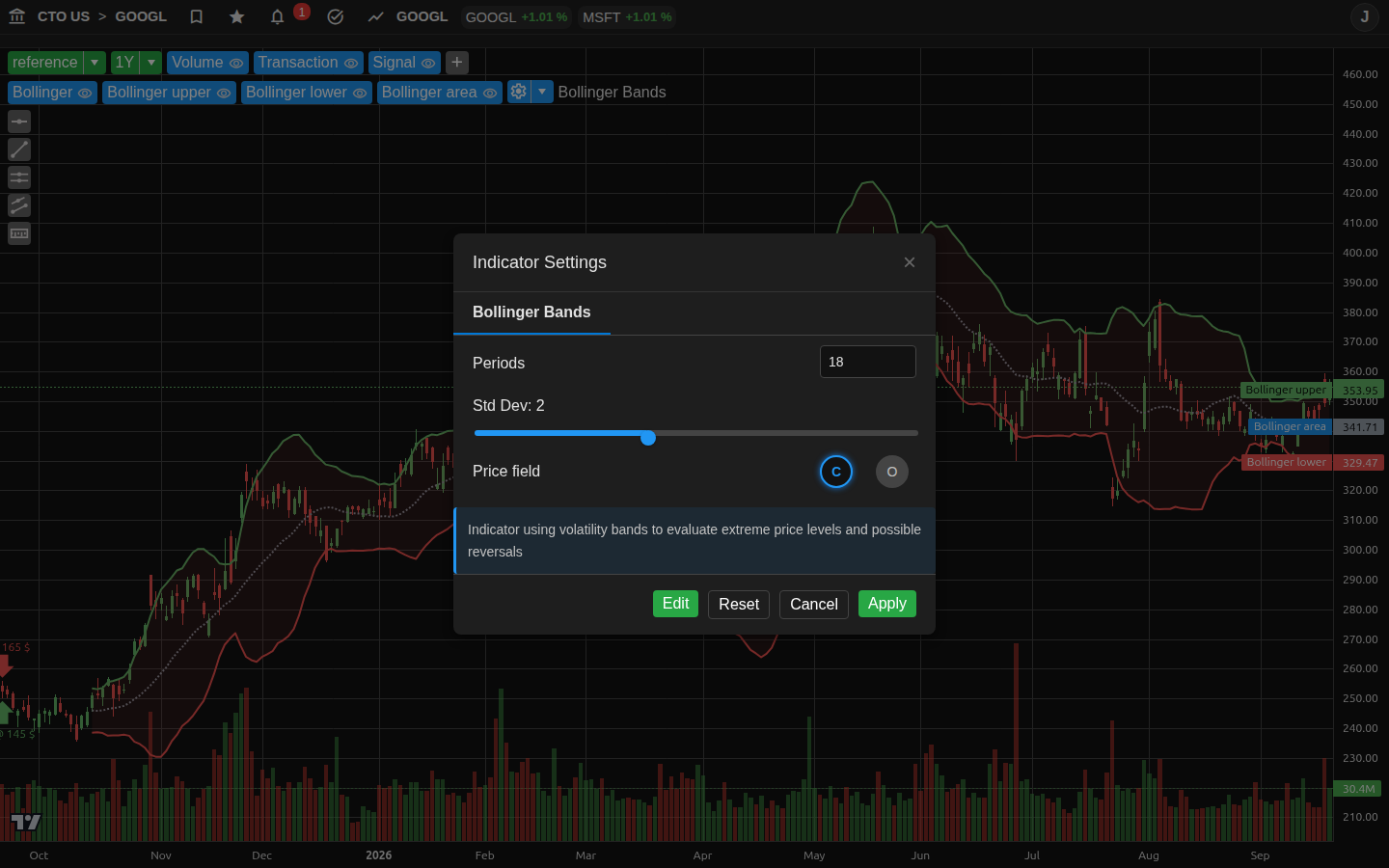The width and height of the screenshot is (1389, 868).
Task: Expand the dropdown arrow beside the gear
Action: 542,92
